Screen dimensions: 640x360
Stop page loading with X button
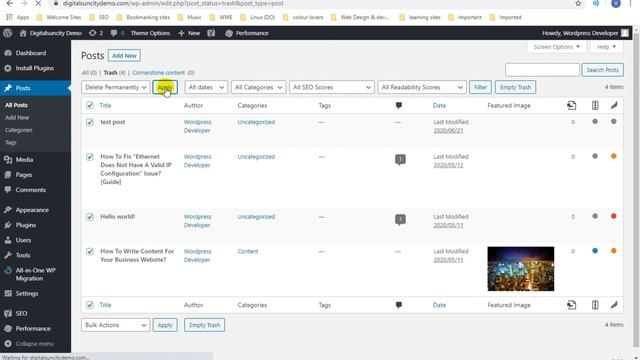38,3
